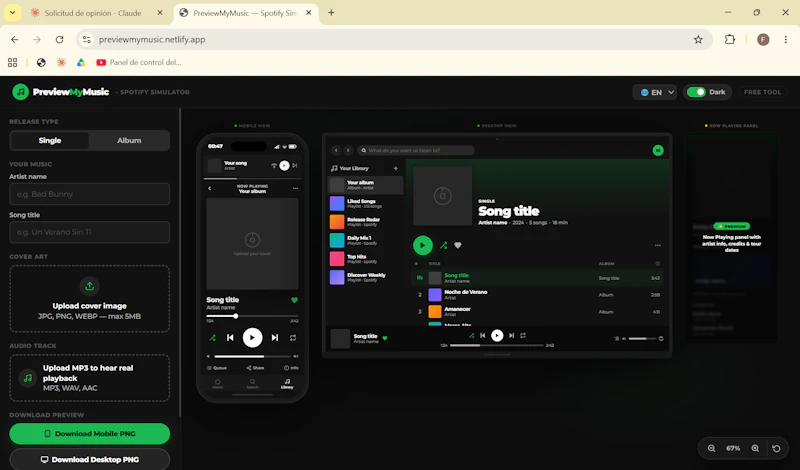800x470 pixels.
Task: Reload the browser page
Action: click(60, 39)
